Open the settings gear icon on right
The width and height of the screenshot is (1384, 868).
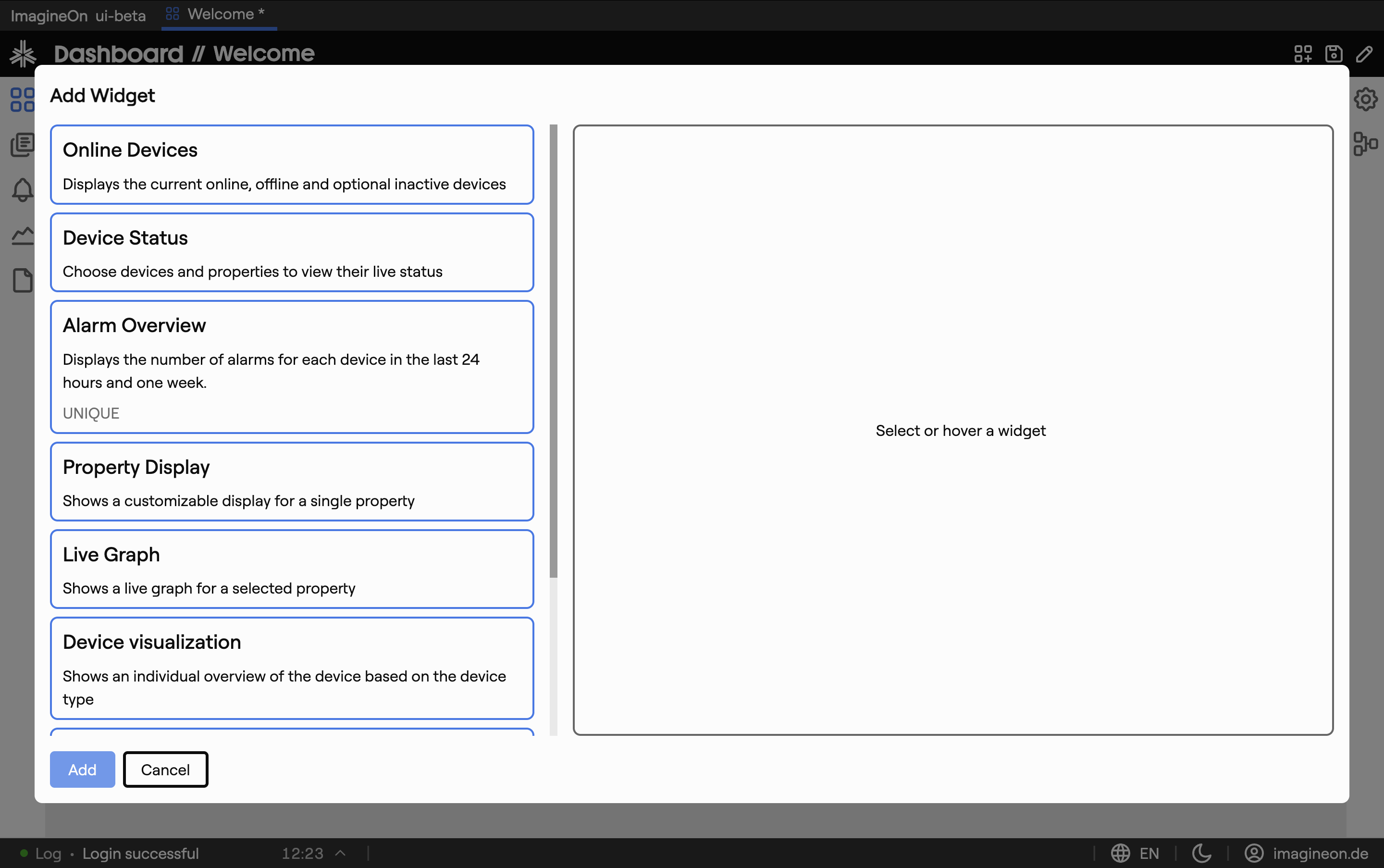point(1366,99)
